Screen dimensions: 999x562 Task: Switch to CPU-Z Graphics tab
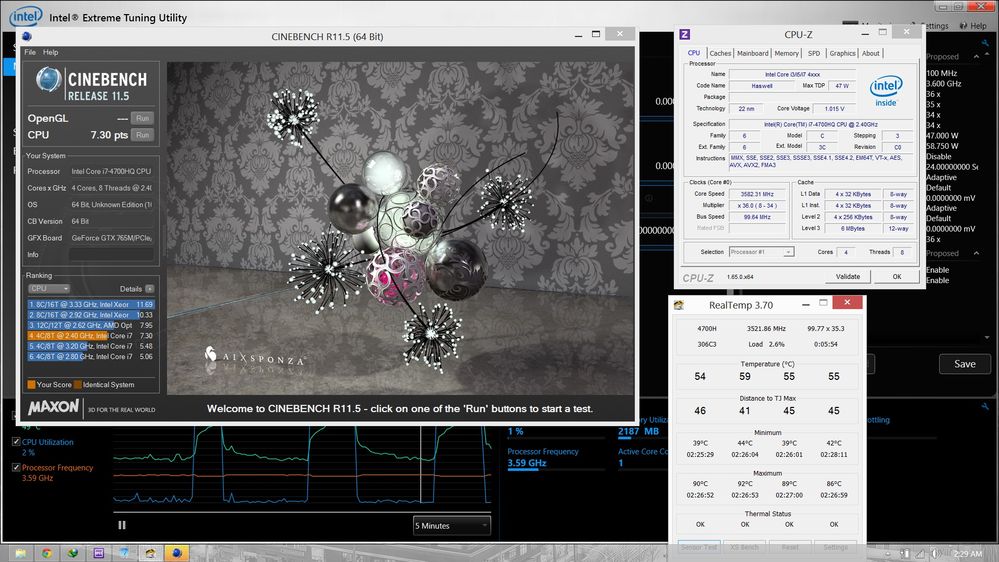(x=842, y=54)
